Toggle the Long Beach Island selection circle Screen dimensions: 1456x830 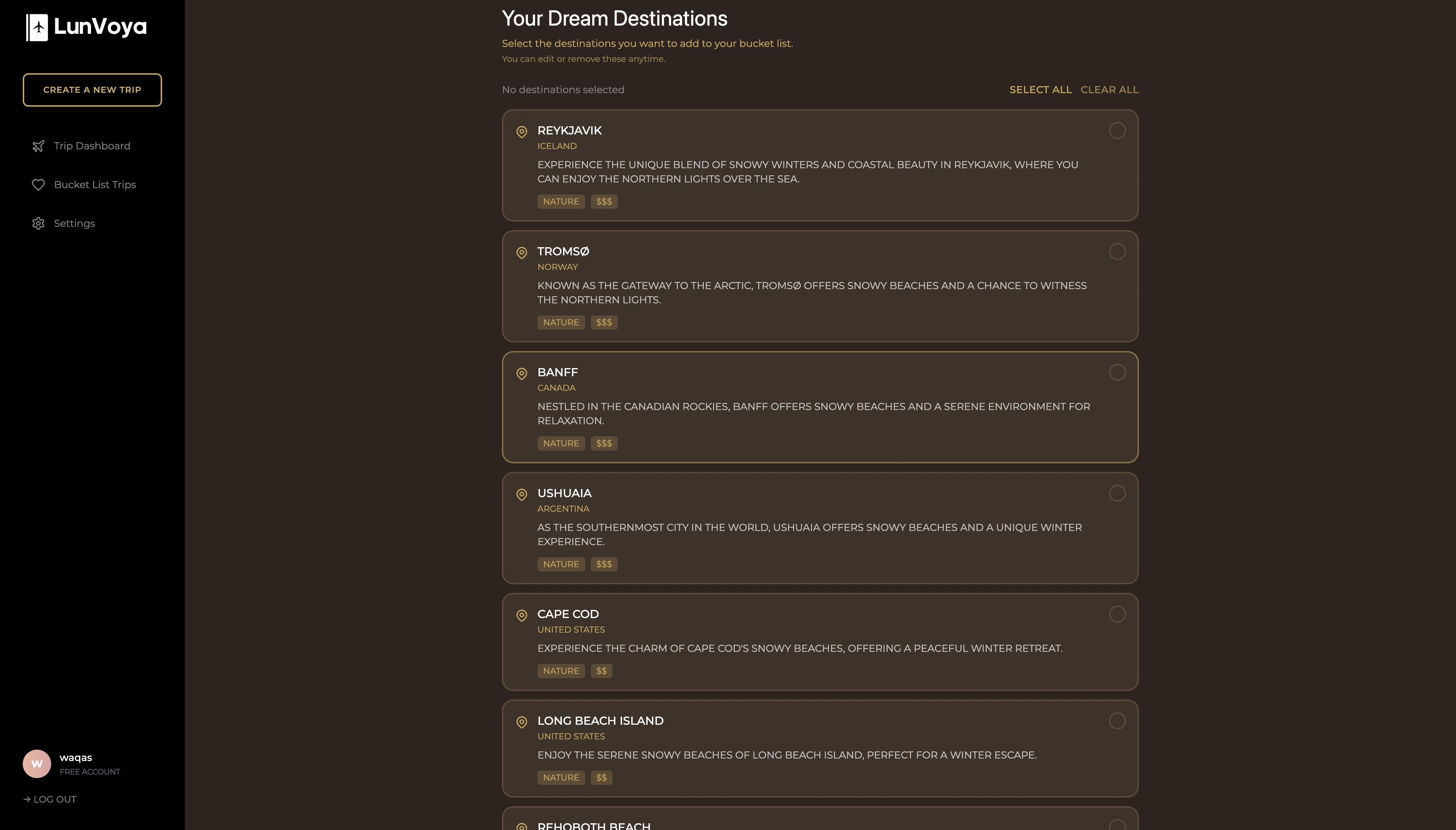[1117, 720]
